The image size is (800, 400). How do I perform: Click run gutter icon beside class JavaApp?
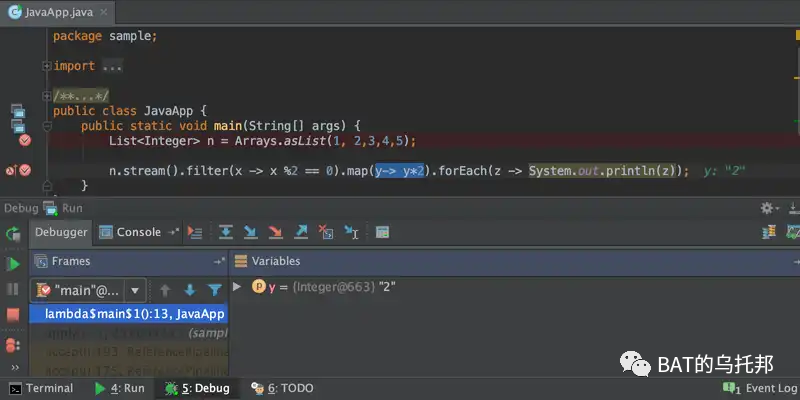pos(18,111)
